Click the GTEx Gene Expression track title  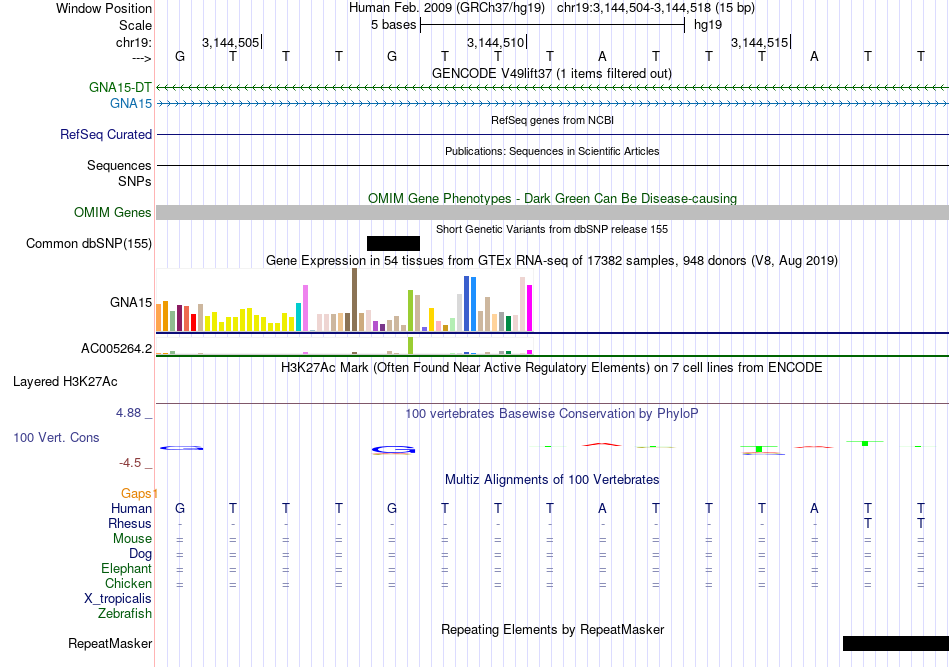click(x=552, y=260)
